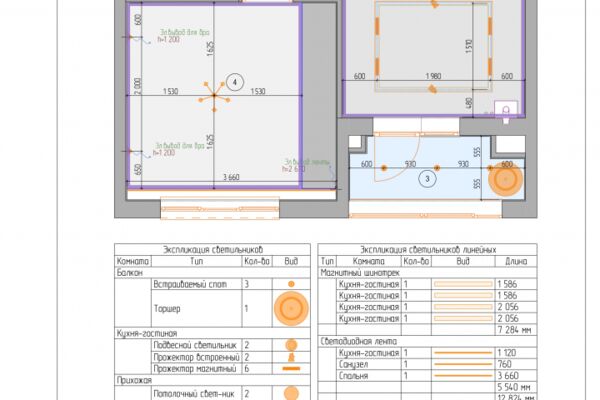
Task: Click the Балкон section row
Action: point(212,273)
